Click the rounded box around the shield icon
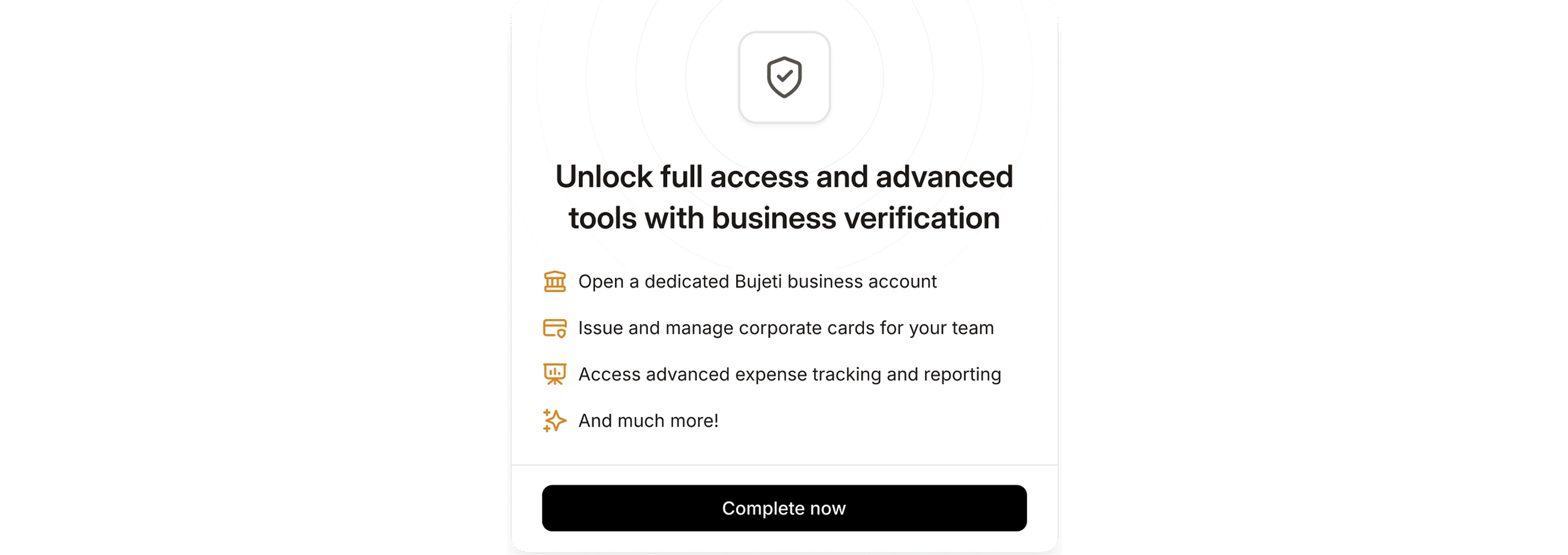 click(784, 77)
